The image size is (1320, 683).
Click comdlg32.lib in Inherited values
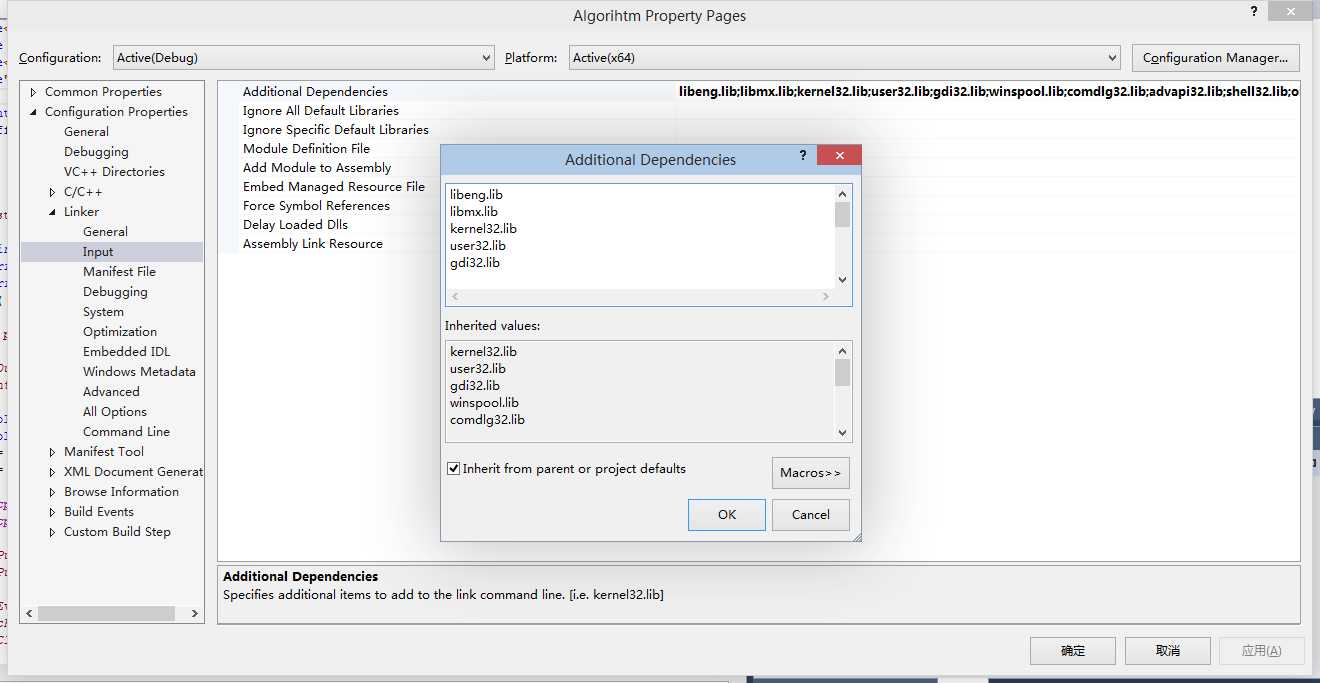[487, 420]
